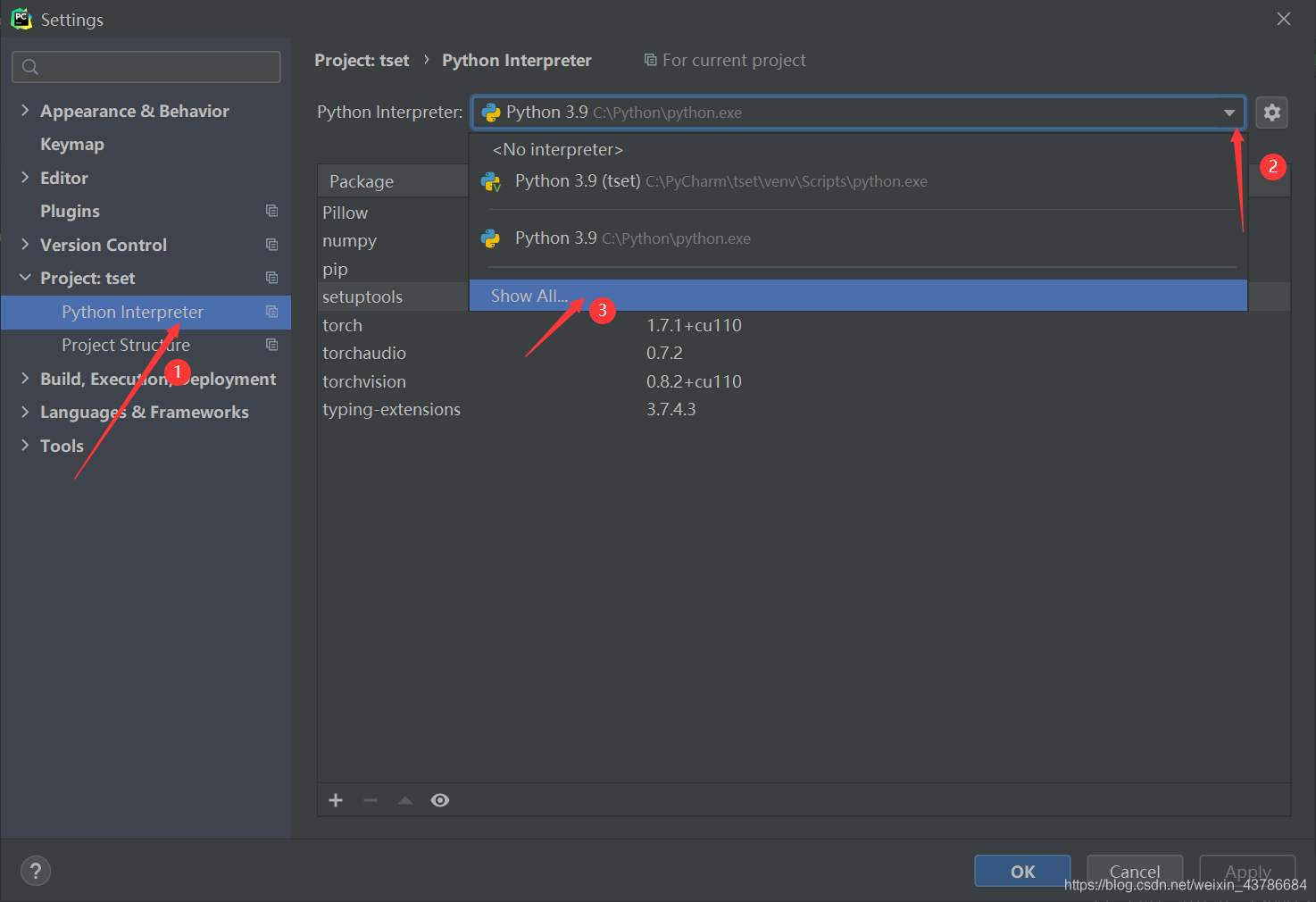This screenshot has height=902, width=1316.
Task: Click the project-level icon beside Version Control
Action: [x=271, y=245]
